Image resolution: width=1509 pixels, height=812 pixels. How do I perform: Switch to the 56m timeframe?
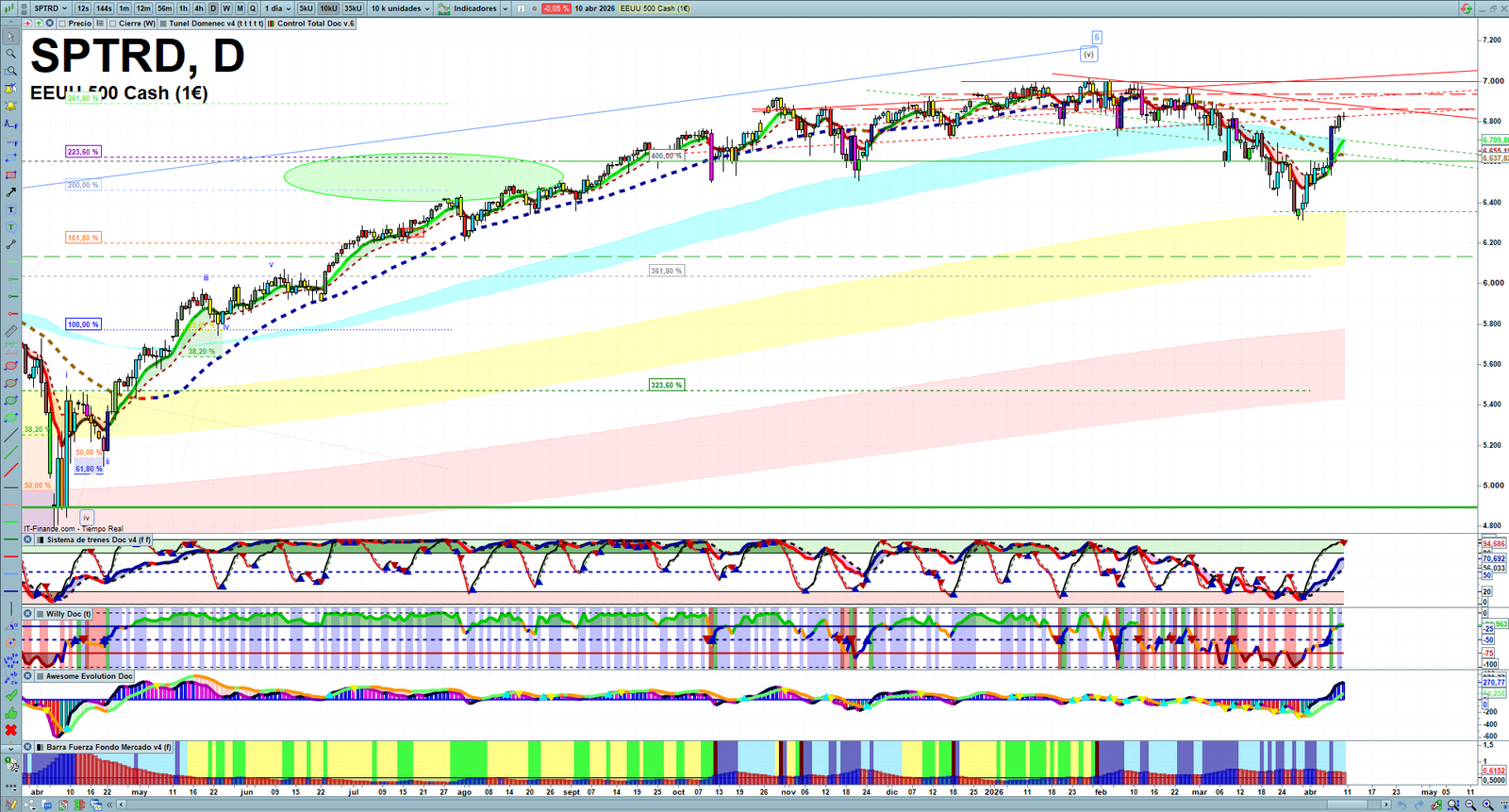165,8
